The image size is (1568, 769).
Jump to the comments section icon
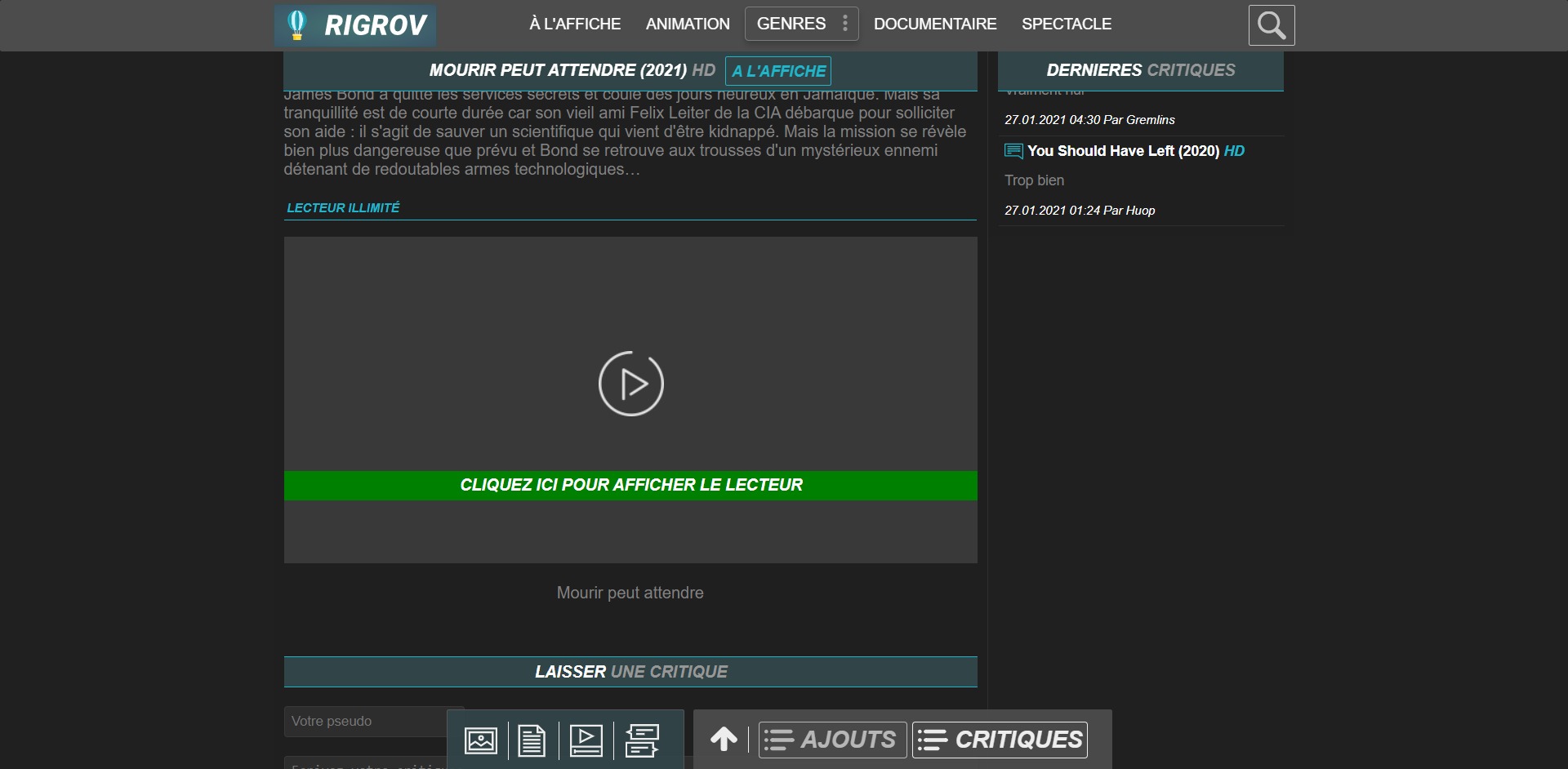point(642,740)
